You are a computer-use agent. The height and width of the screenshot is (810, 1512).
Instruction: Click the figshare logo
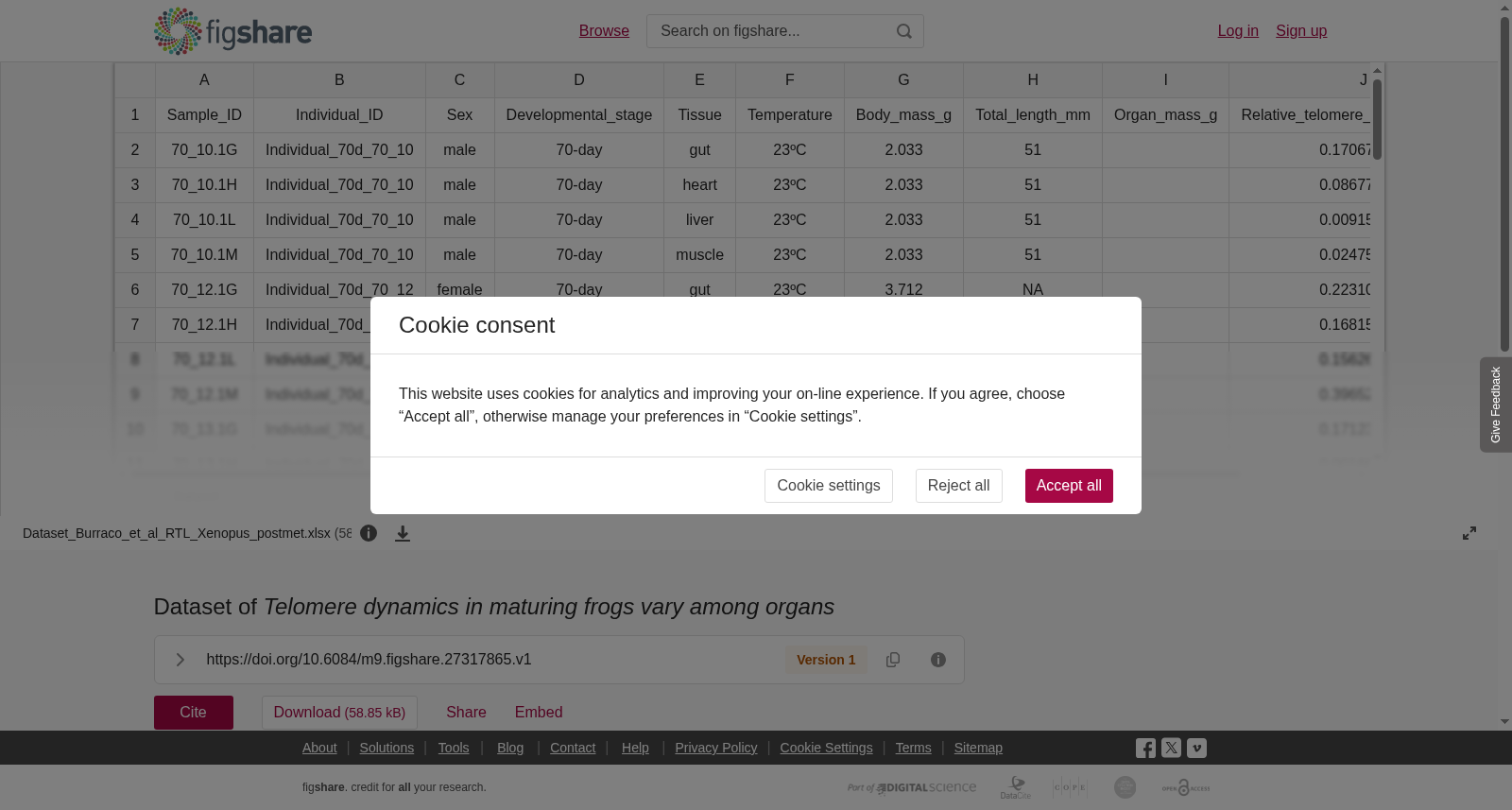(232, 31)
